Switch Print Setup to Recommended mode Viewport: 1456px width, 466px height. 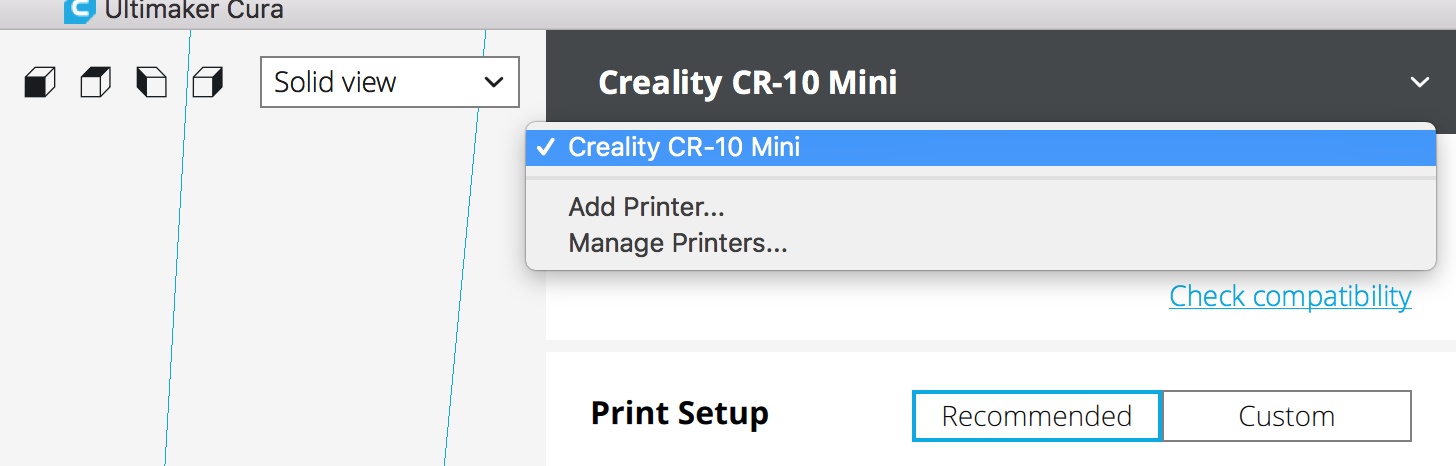[1037, 416]
